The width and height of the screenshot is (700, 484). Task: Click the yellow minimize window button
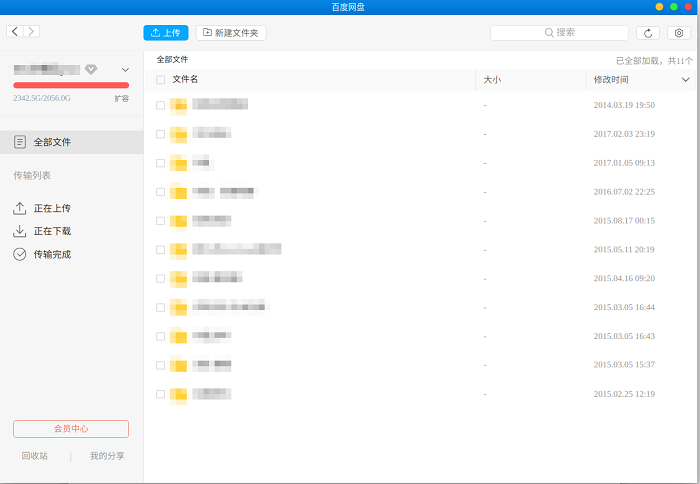point(659,7)
